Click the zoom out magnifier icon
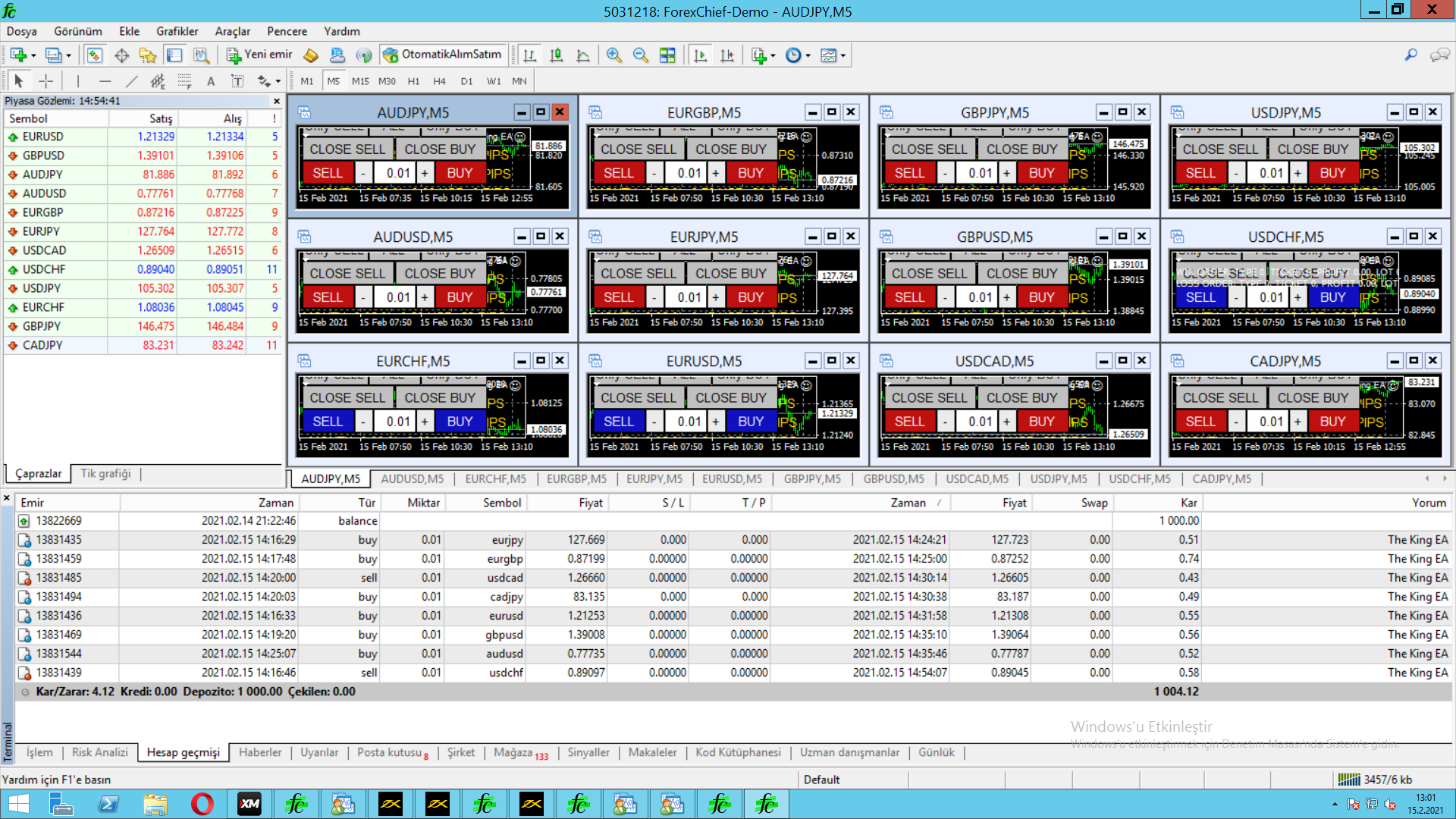 tap(640, 55)
